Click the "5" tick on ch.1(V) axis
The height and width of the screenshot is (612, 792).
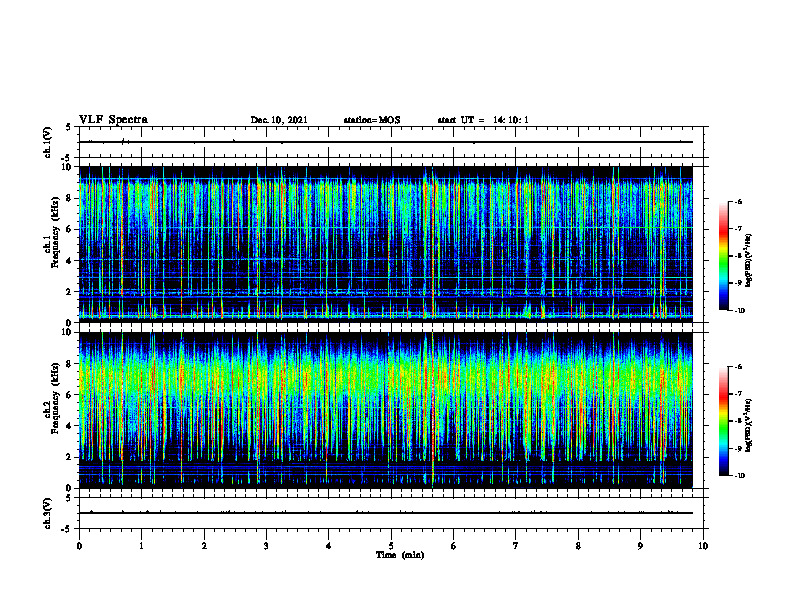[70, 127]
